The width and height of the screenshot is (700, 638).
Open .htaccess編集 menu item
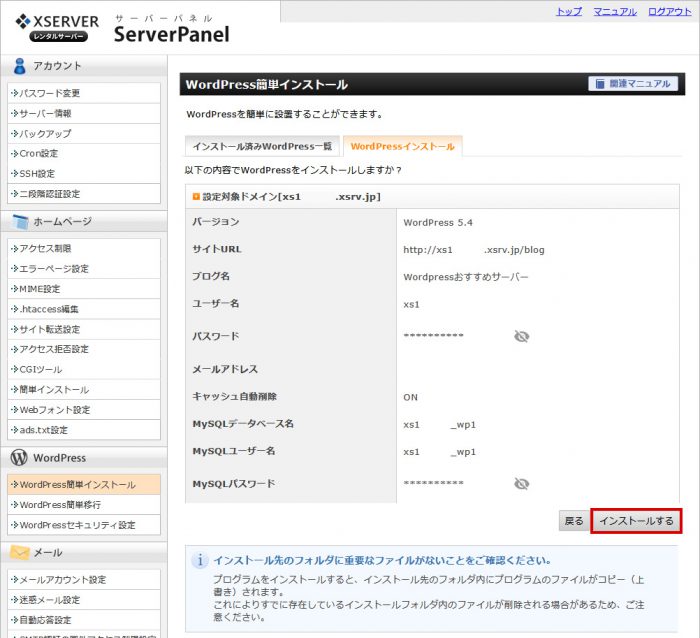84,309
